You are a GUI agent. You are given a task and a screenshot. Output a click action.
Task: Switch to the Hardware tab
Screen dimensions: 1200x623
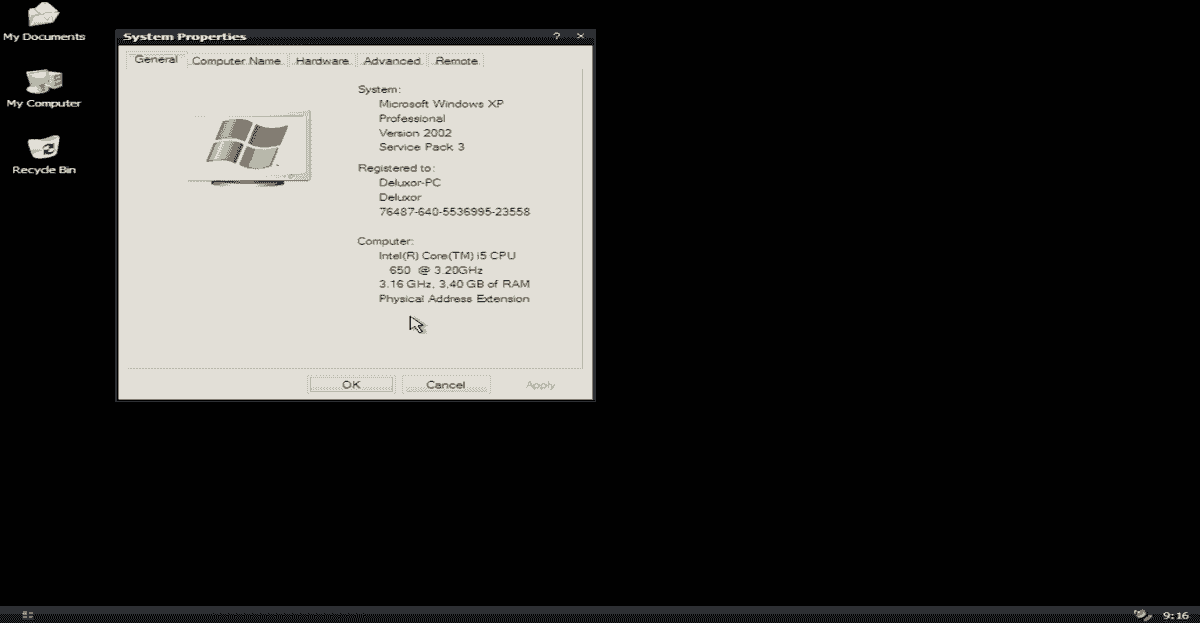(x=321, y=59)
